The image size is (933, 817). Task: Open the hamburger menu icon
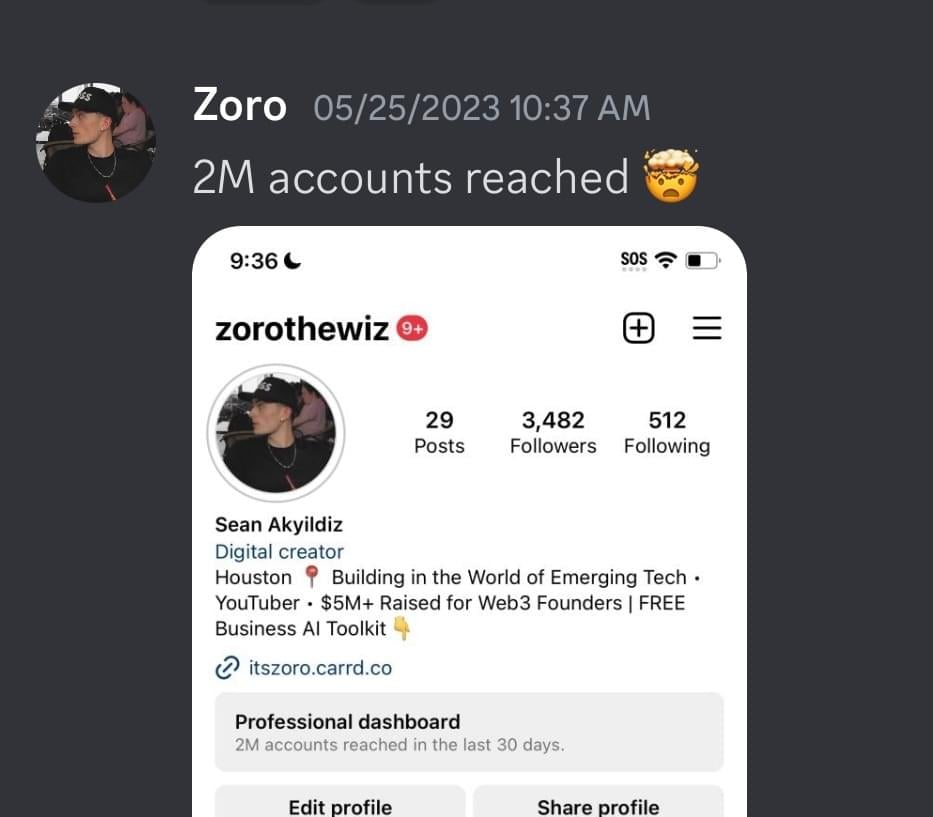(x=707, y=328)
